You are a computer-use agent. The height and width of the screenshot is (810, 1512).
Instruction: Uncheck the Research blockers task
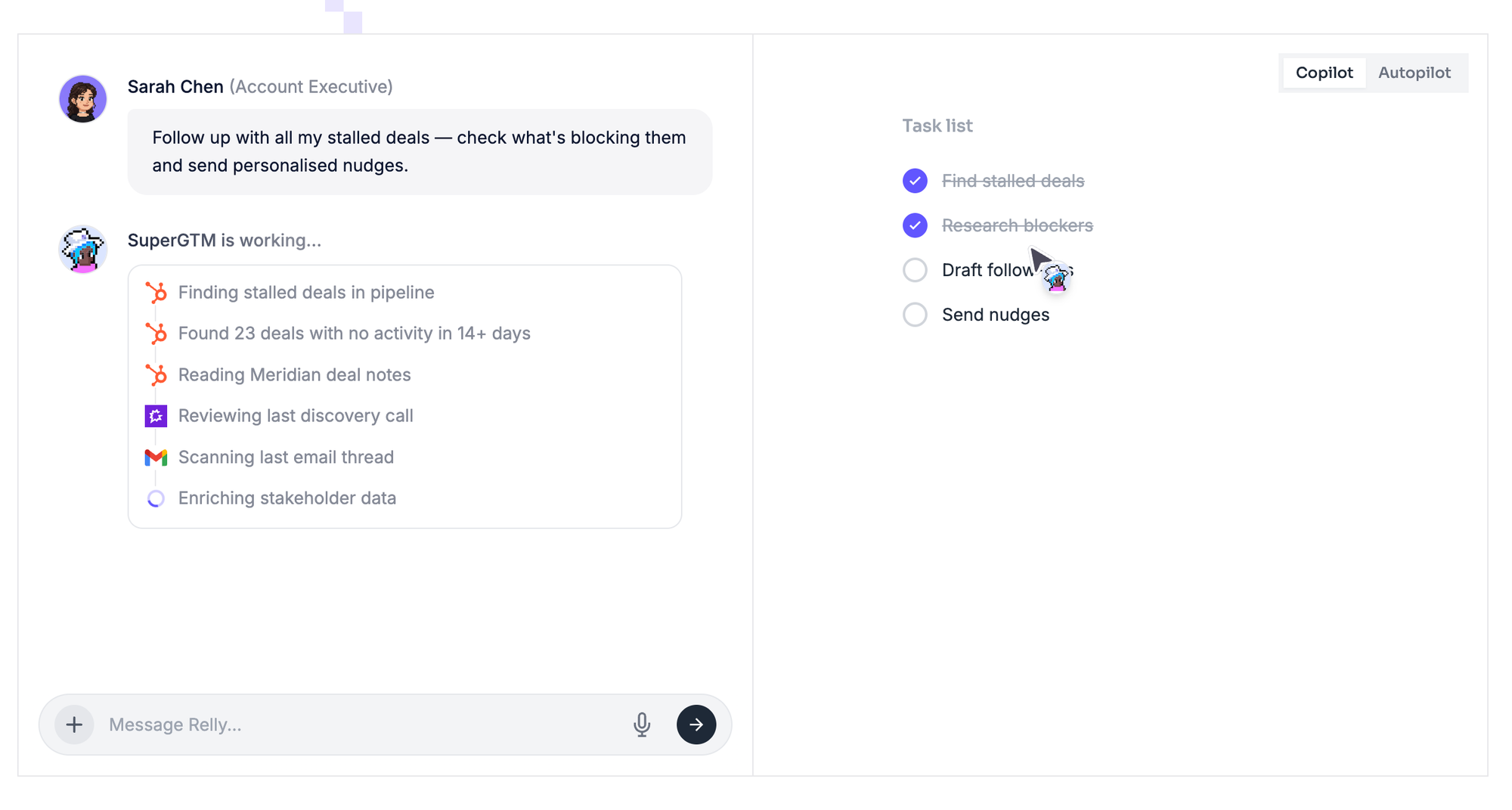click(x=915, y=225)
